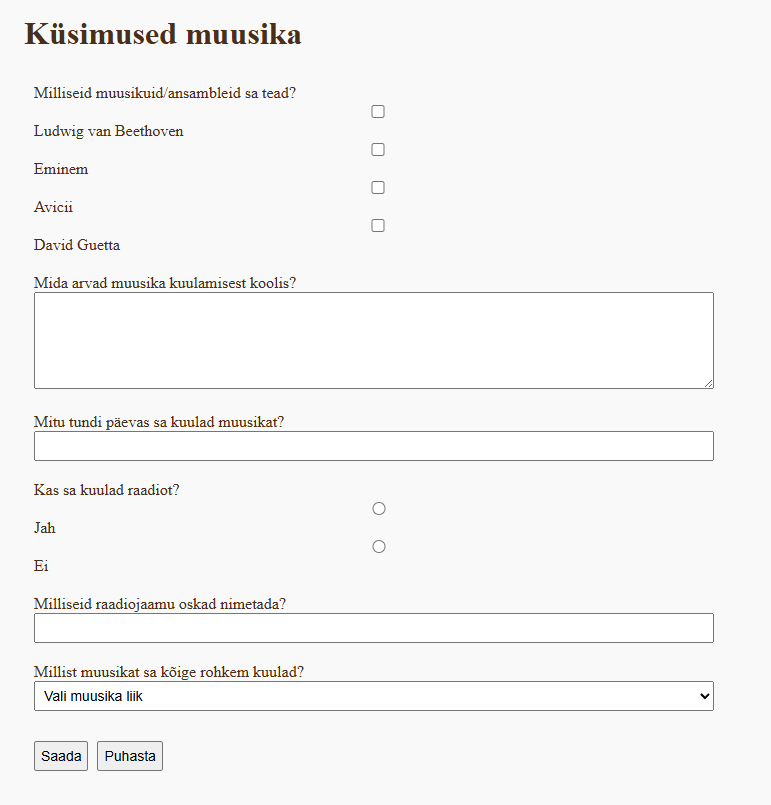Check the Eminem checkbox
This screenshot has height=805, width=771.
click(378, 150)
